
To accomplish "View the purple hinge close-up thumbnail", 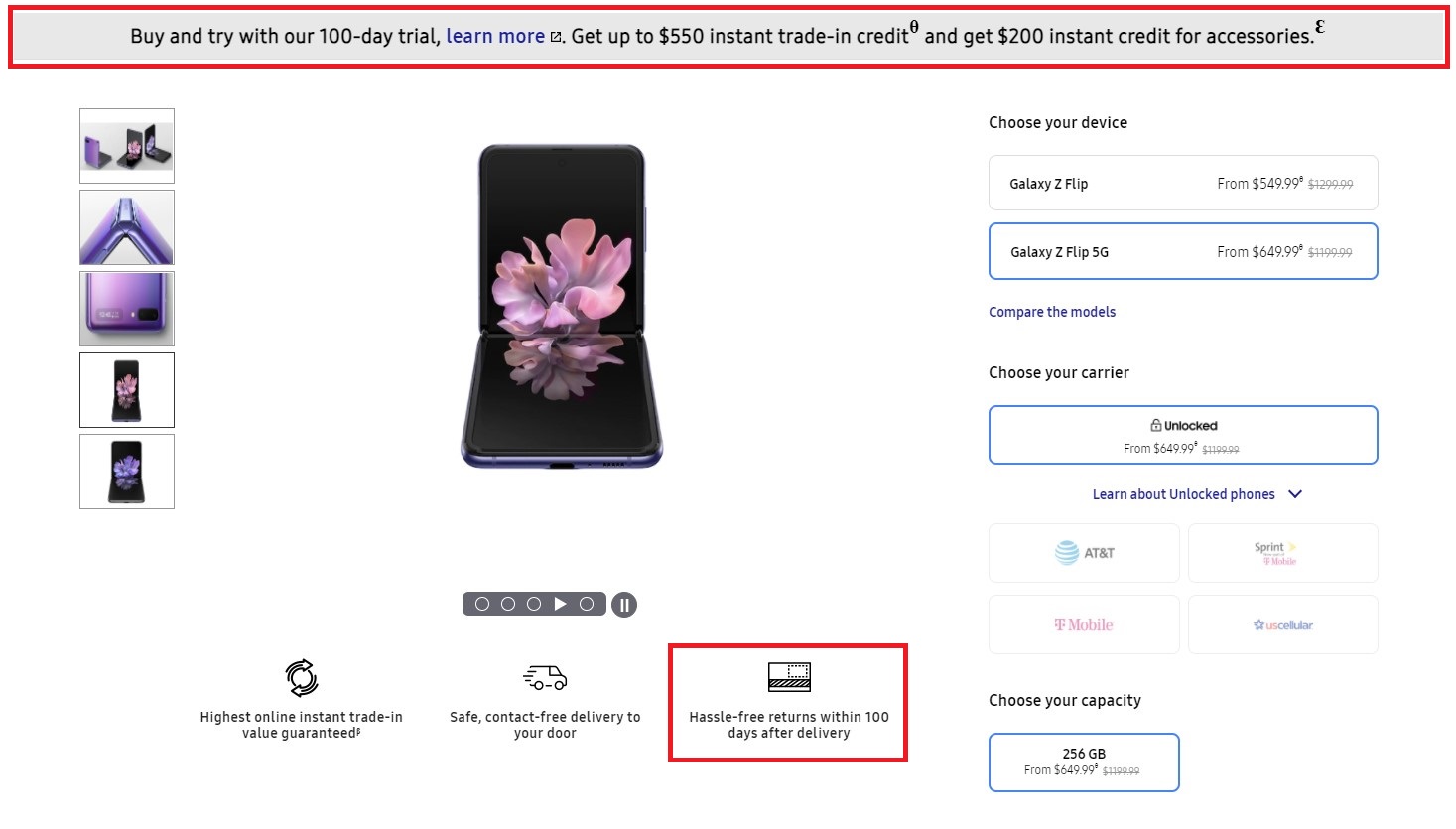I will click(x=127, y=227).
